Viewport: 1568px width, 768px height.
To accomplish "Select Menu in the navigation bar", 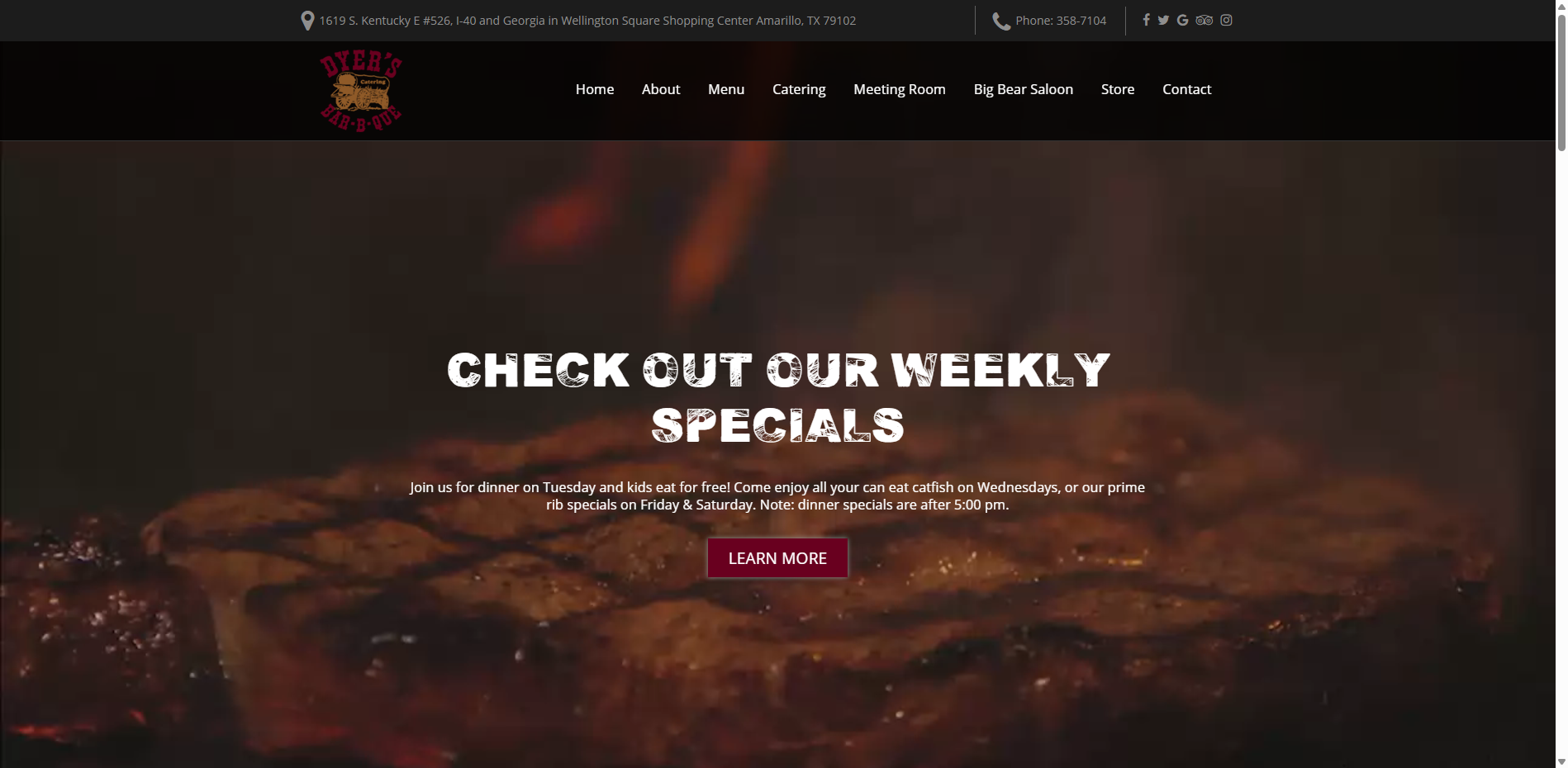I will coord(726,89).
